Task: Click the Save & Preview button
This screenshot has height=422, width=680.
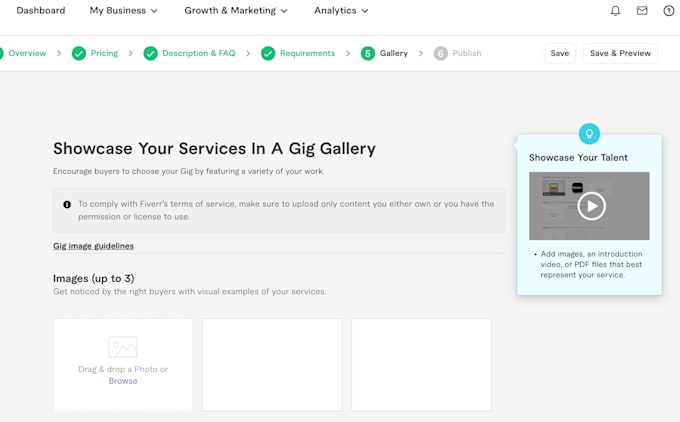Action: (x=620, y=53)
